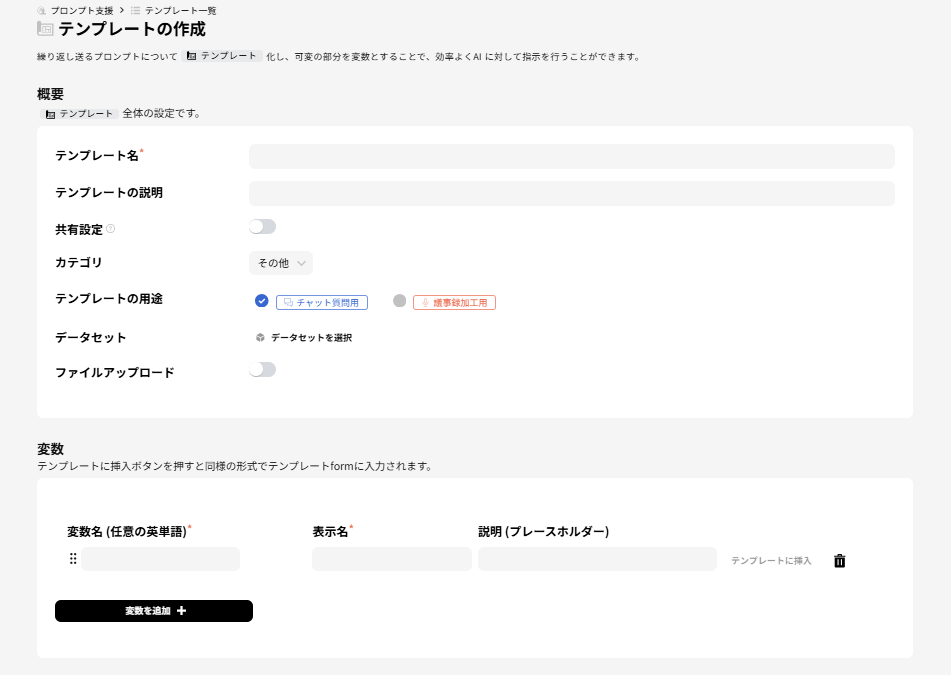Click the trash icon in the variable row

[x=839, y=560]
